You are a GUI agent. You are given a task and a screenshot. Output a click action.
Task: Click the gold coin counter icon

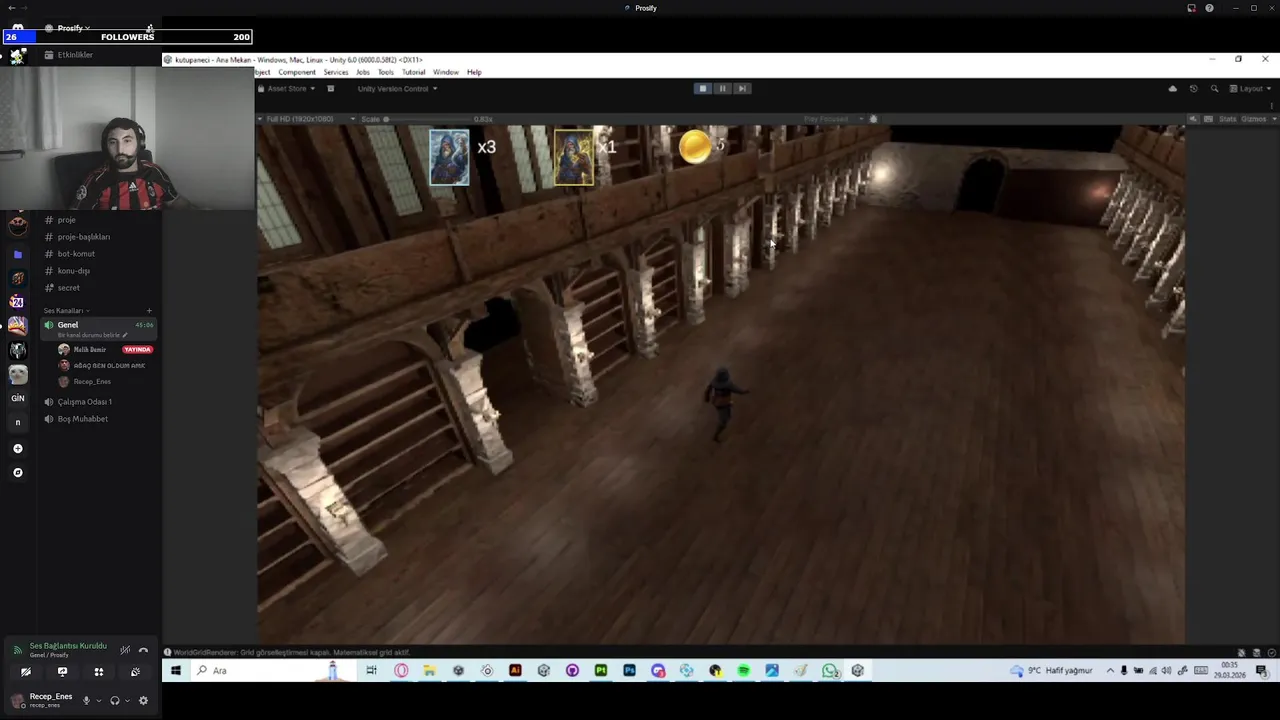tap(695, 147)
